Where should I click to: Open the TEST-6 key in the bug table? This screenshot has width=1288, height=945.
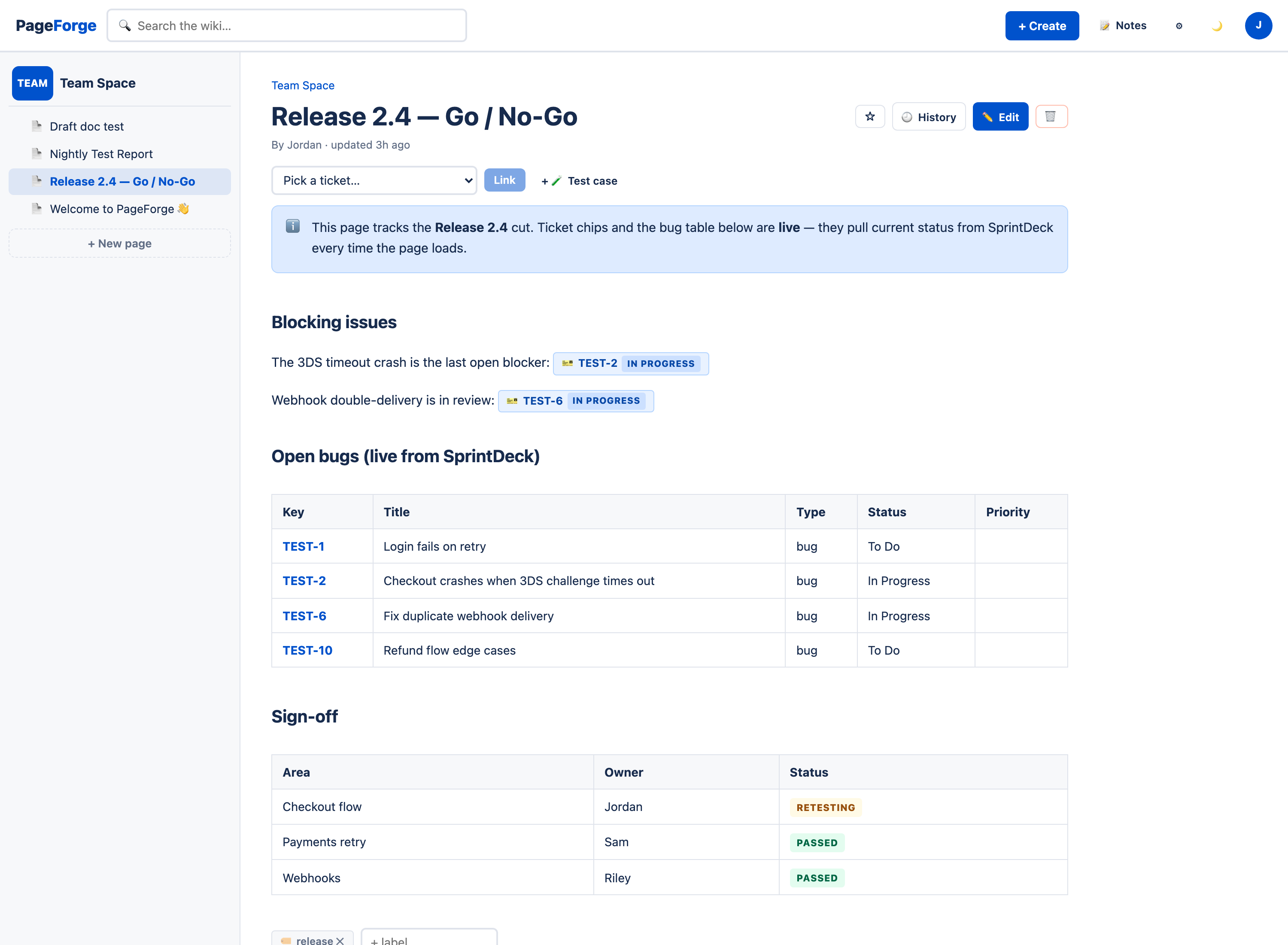(x=304, y=616)
